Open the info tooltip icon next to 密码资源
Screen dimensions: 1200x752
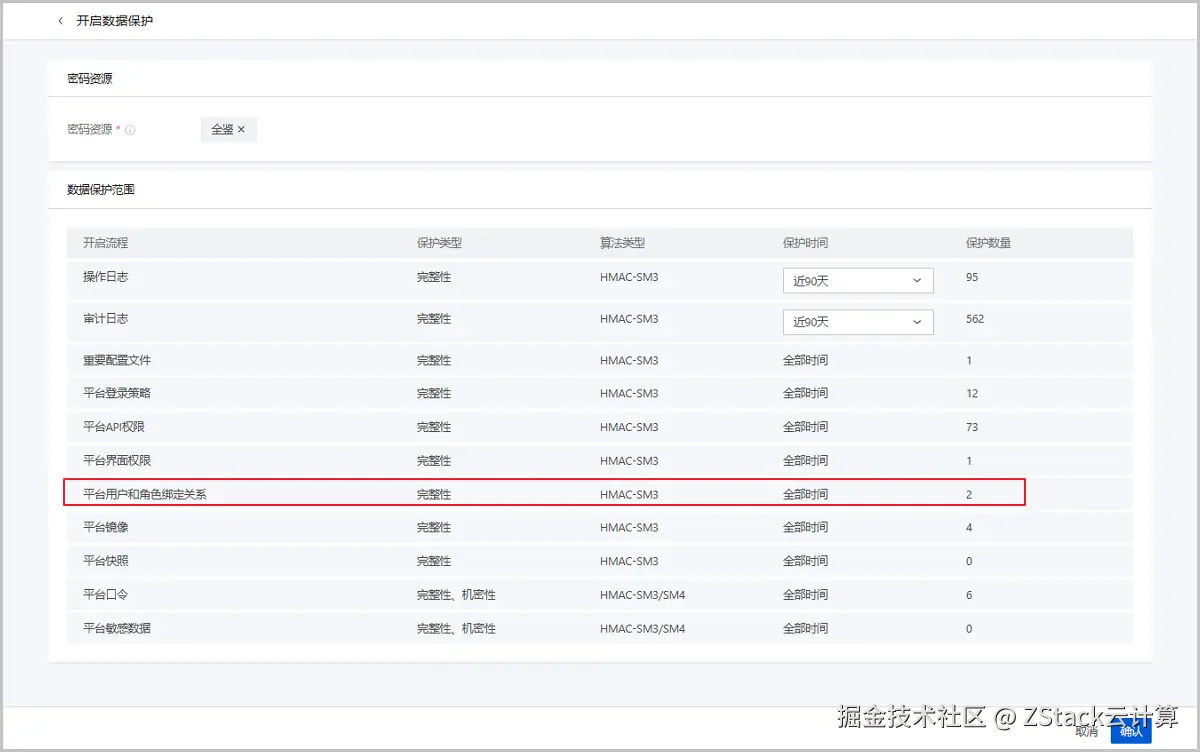(130, 128)
